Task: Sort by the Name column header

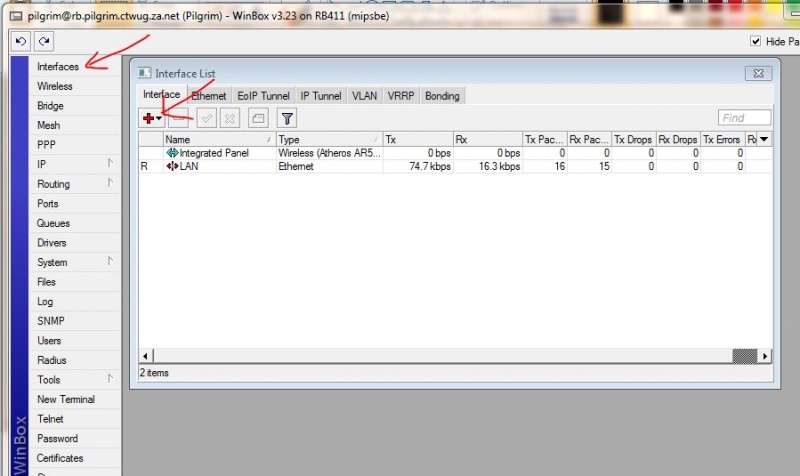Action: coord(219,139)
